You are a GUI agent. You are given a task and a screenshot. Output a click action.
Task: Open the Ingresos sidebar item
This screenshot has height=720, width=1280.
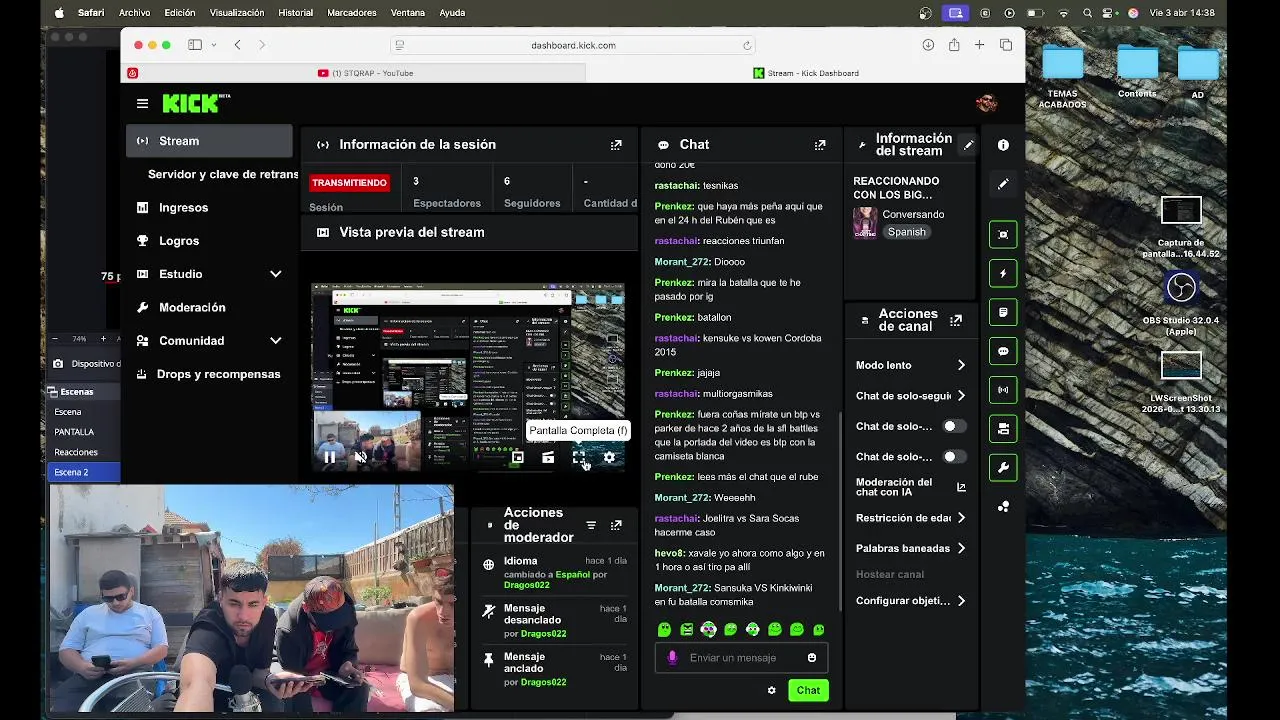(x=209, y=208)
